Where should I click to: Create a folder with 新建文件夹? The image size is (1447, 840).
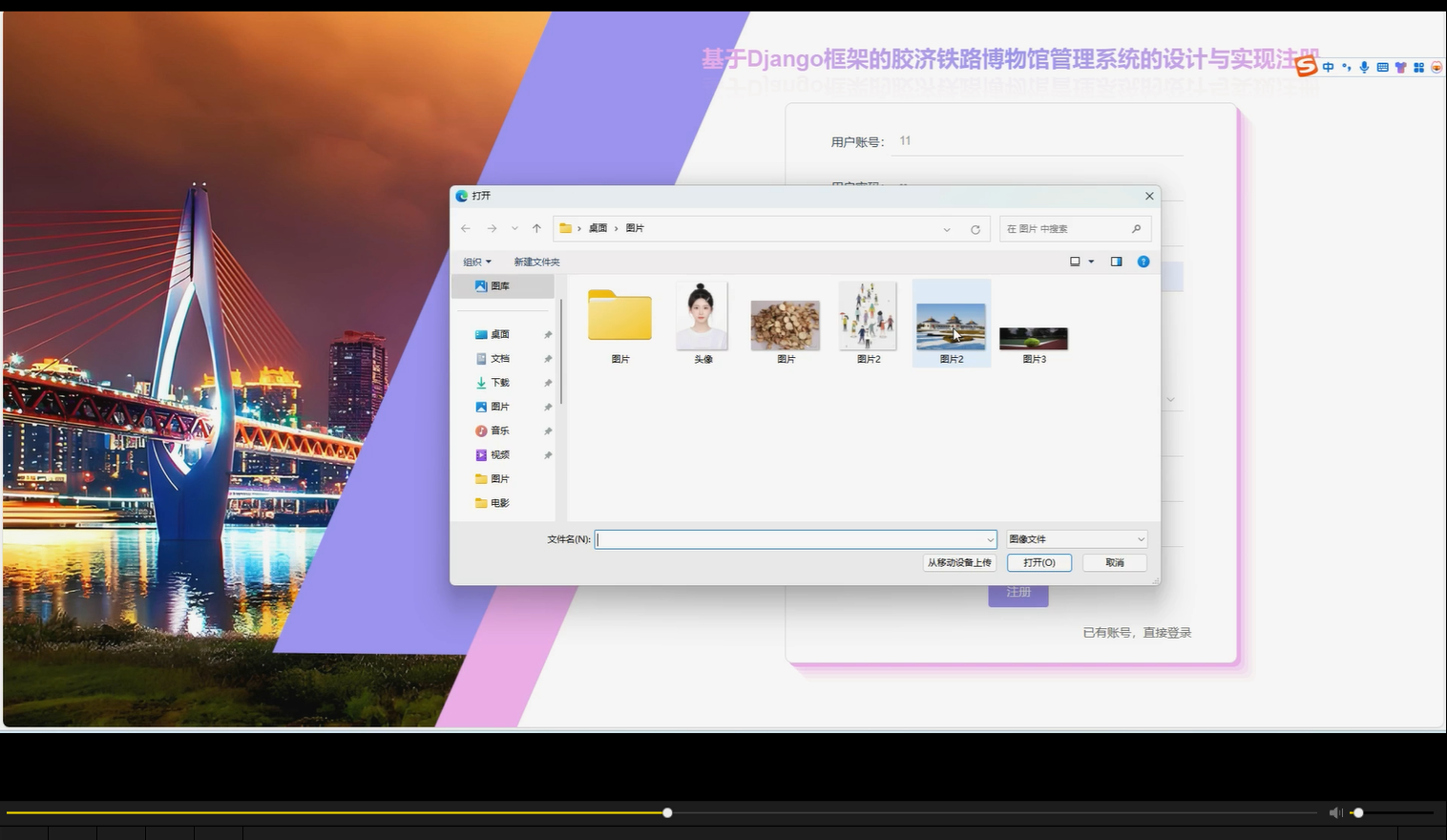pos(536,262)
